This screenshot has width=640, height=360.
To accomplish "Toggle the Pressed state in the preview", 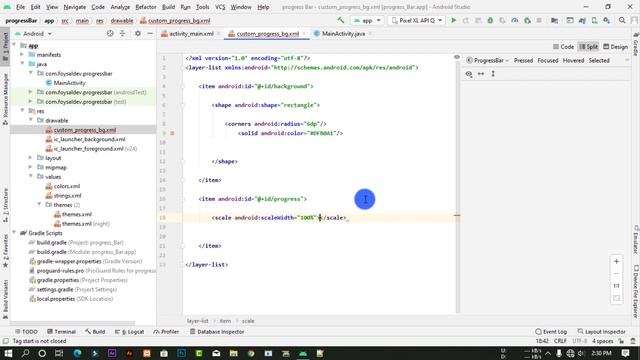I will [523, 60].
